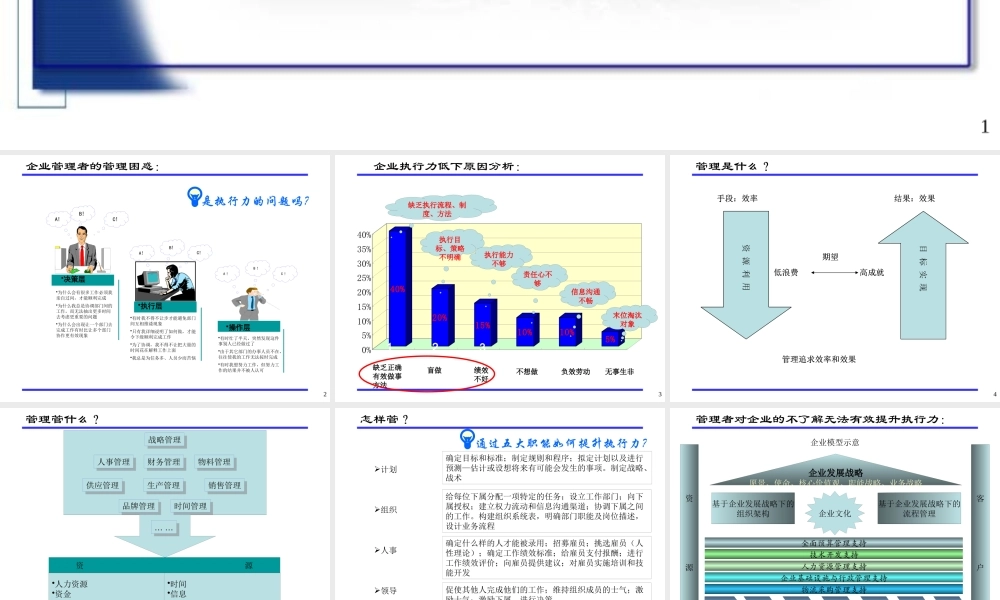Click the 企业发展战略 roof label
The image size is (1000, 600).
coord(835,472)
